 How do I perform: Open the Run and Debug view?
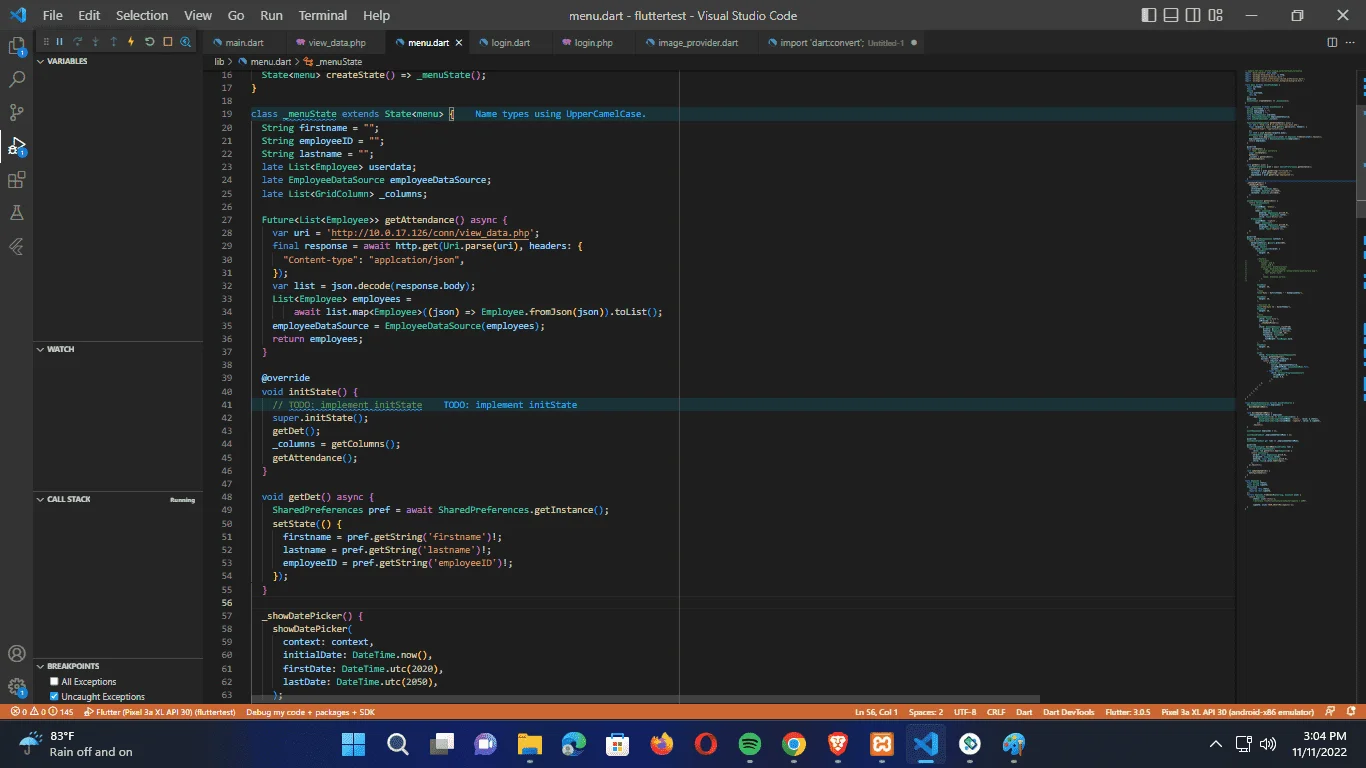(x=16, y=146)
